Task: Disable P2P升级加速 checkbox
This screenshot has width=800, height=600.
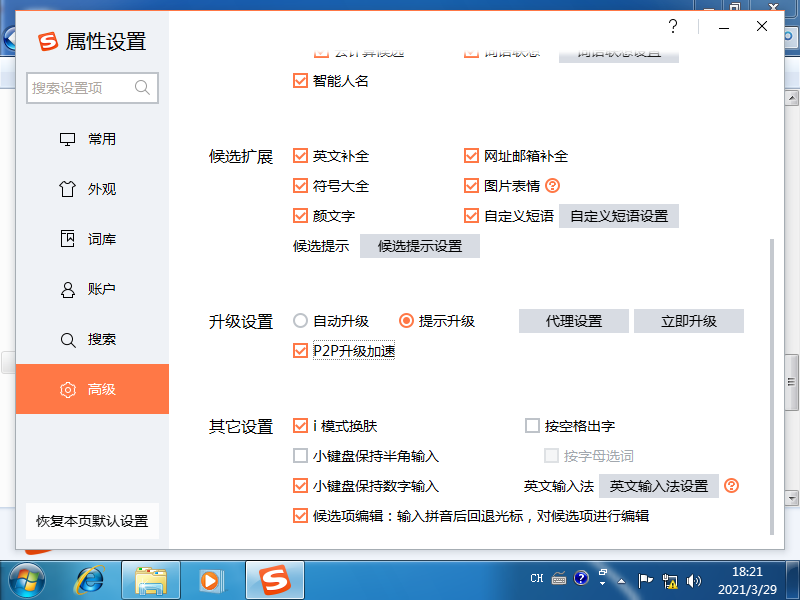Action: (x=301, y=351)
